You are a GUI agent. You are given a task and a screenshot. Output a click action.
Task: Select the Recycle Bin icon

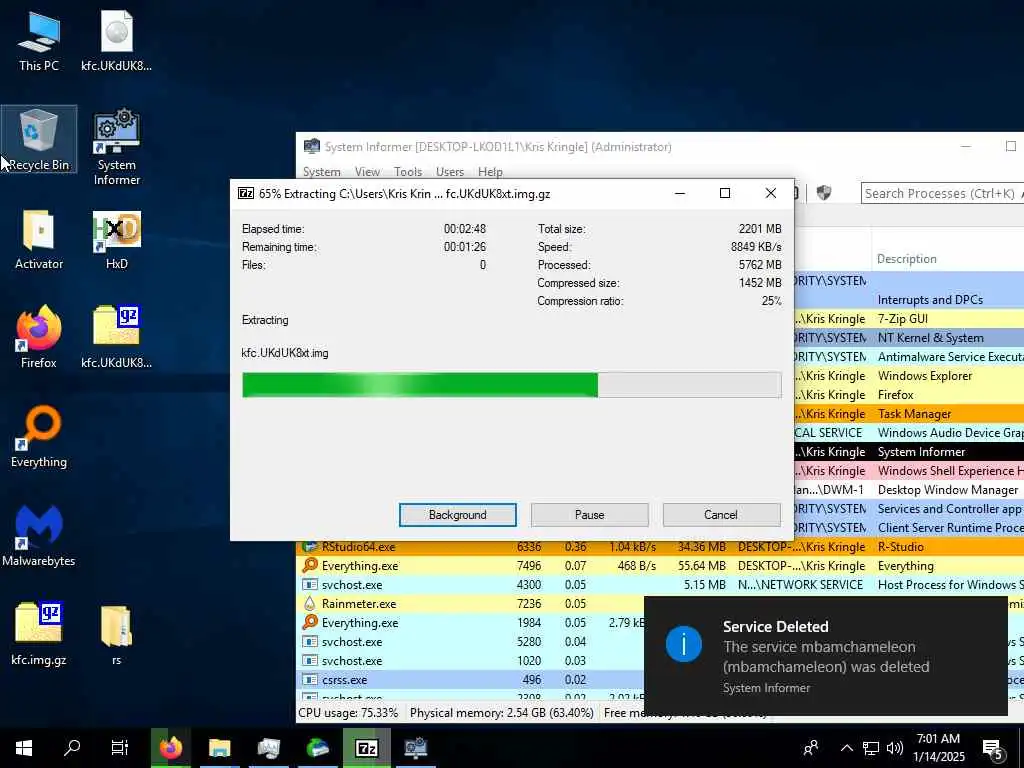click(x=39, y=139)
